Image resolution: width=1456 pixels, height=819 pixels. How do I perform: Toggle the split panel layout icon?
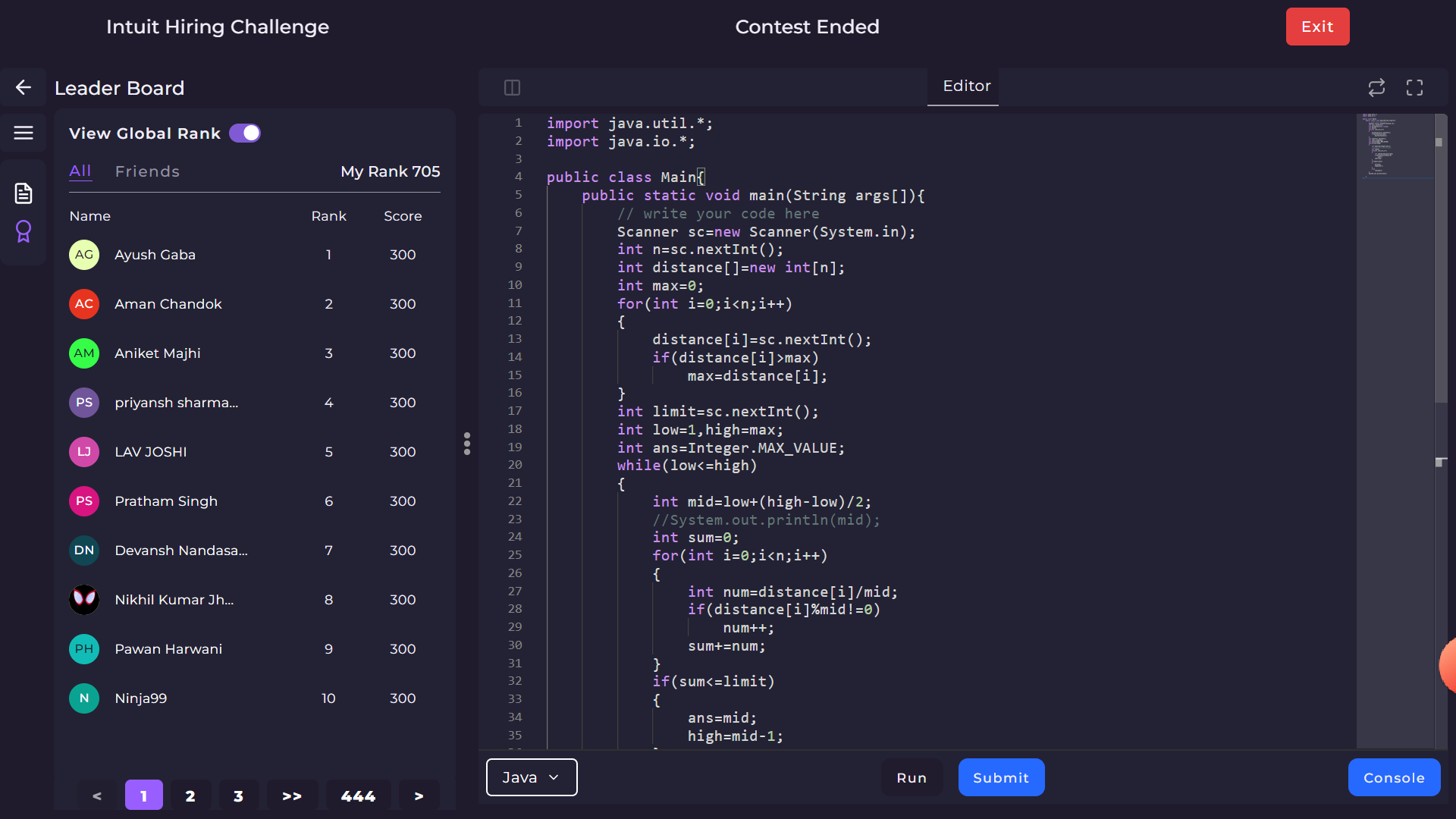[x=512, y=88]
